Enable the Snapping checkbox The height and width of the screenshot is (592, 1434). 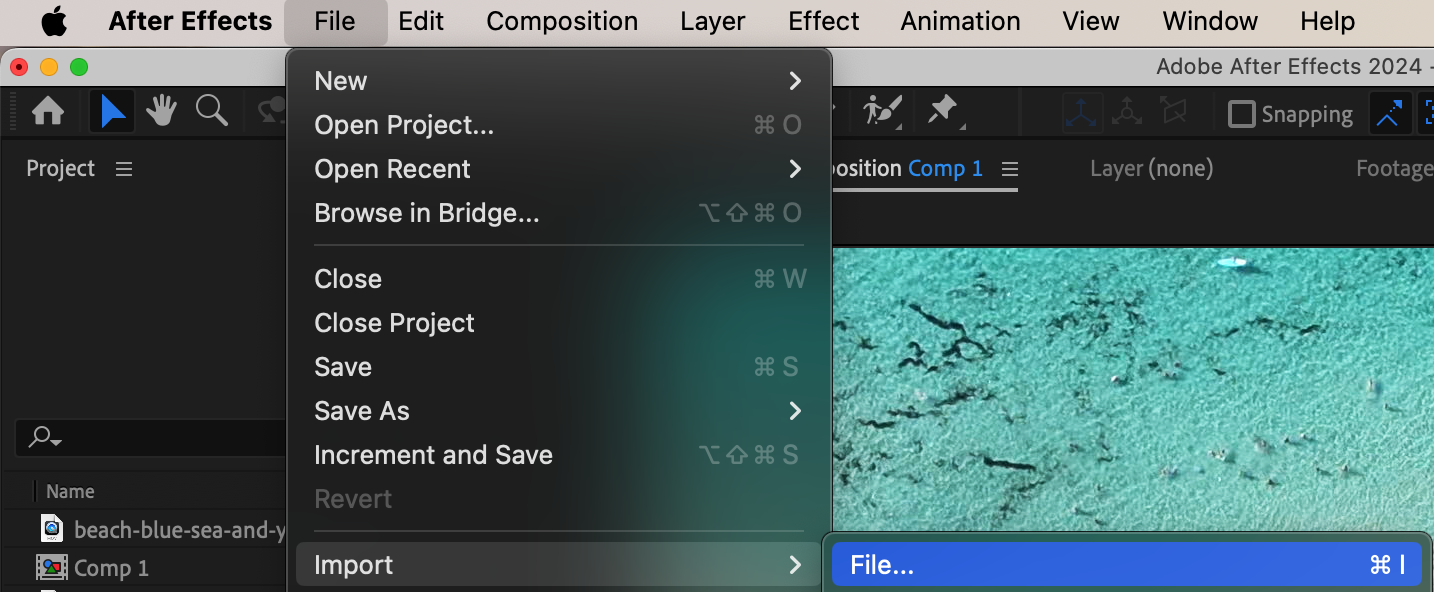point(1241,114)
